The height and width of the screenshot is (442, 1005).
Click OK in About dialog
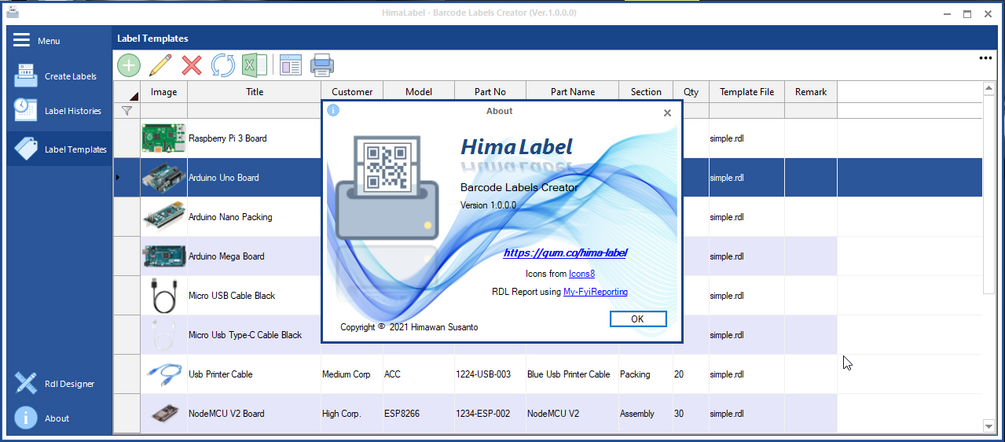click(x=638, y=319)
